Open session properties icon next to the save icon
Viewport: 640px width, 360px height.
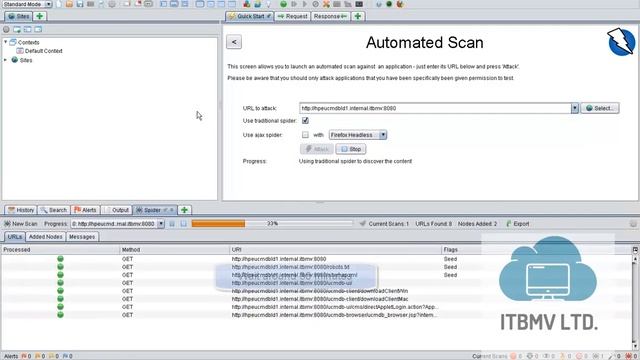pyautogui.click(x=91, y=4)
